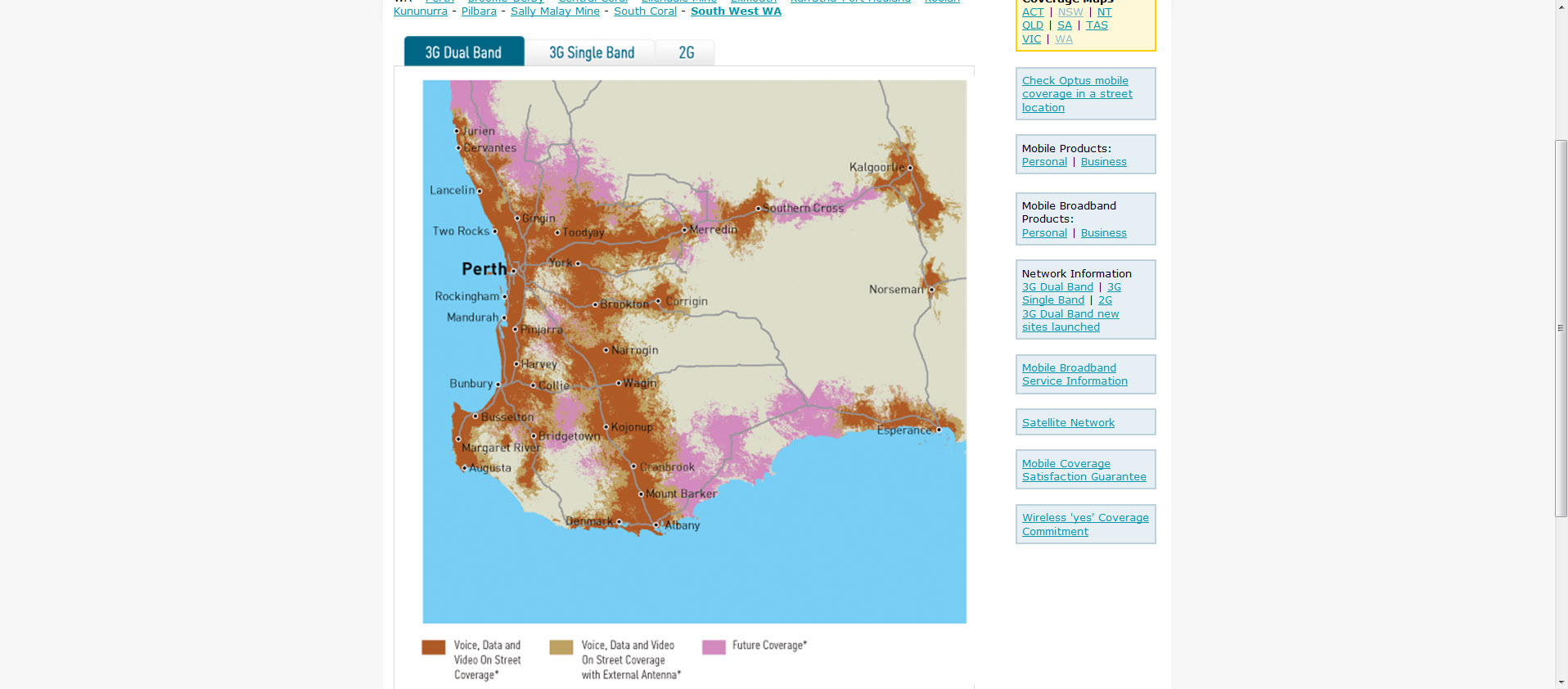The height and width of the screenshot is (689, 1568).
Task: Click the brown Voice, Data and Video legend swatch
Action: click(433, 647)
